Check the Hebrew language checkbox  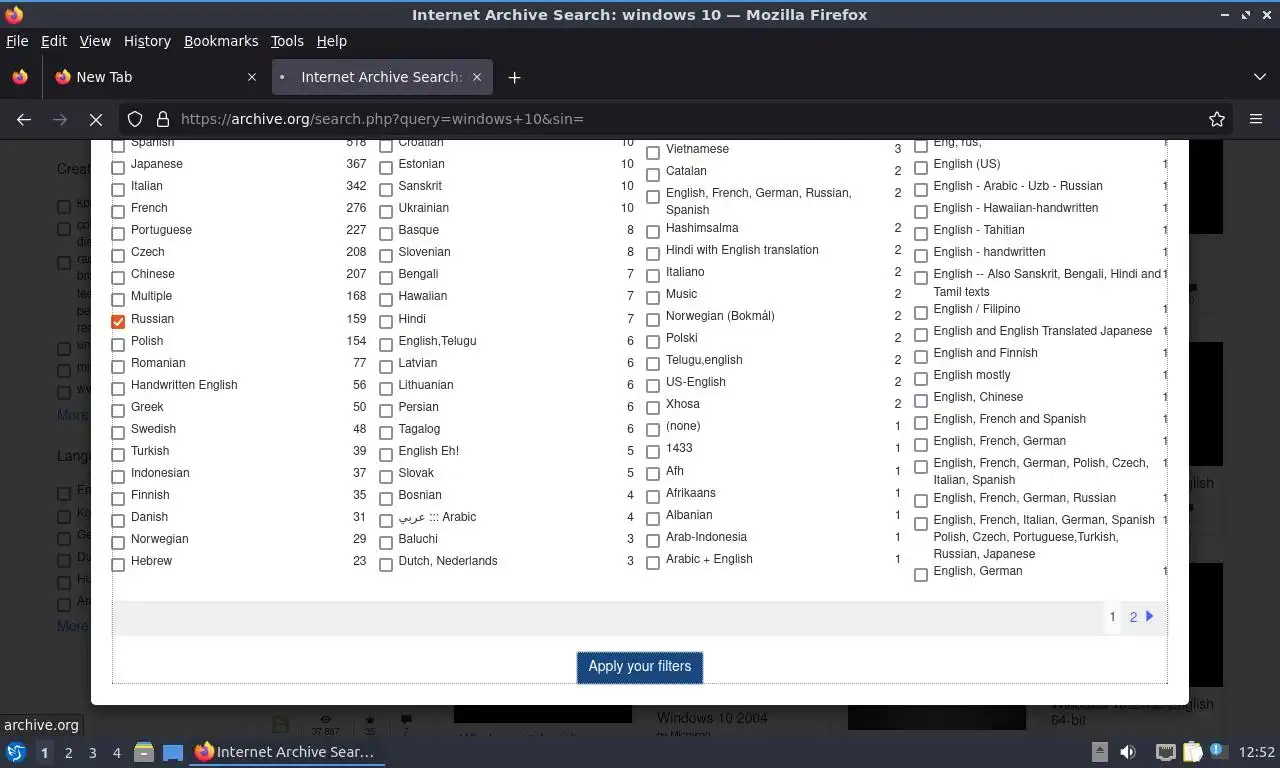pos(118,564)
